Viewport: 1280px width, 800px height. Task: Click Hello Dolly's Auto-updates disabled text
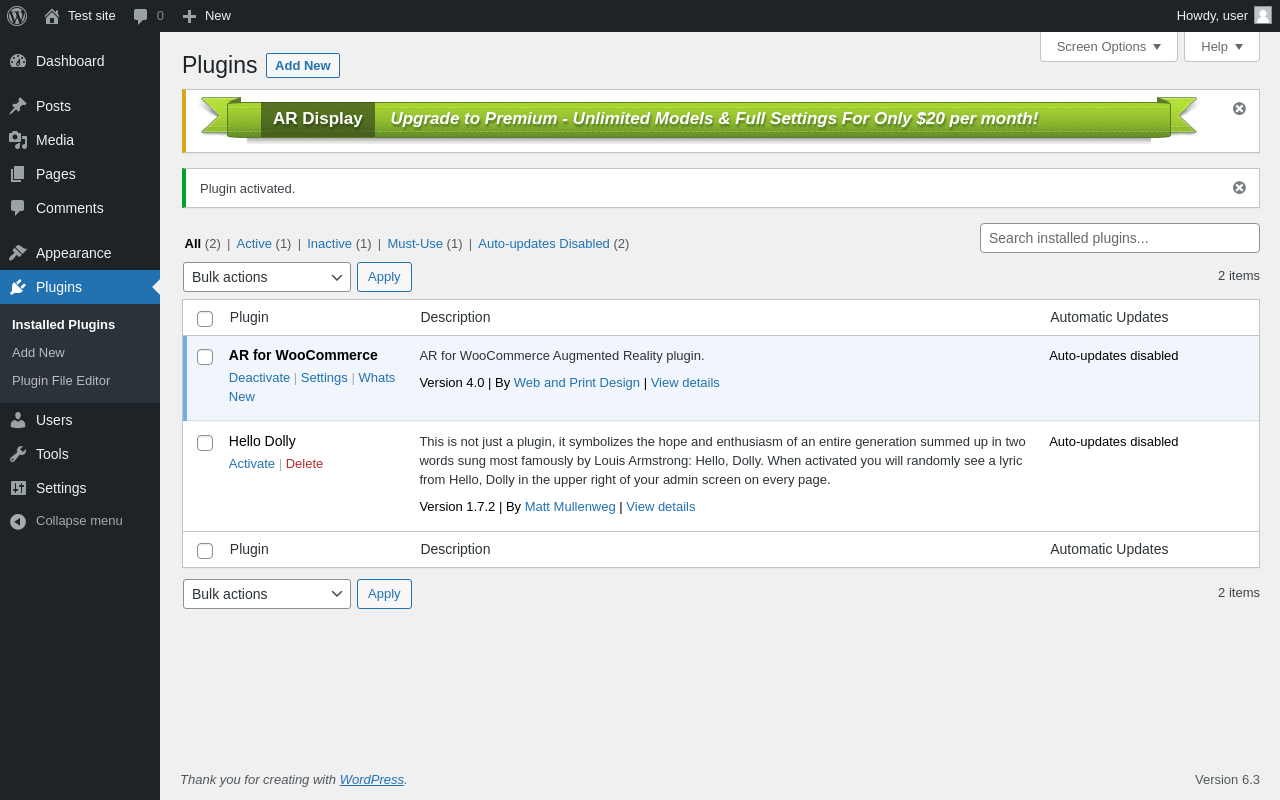pyautogui.click(x=1114, y=441)
